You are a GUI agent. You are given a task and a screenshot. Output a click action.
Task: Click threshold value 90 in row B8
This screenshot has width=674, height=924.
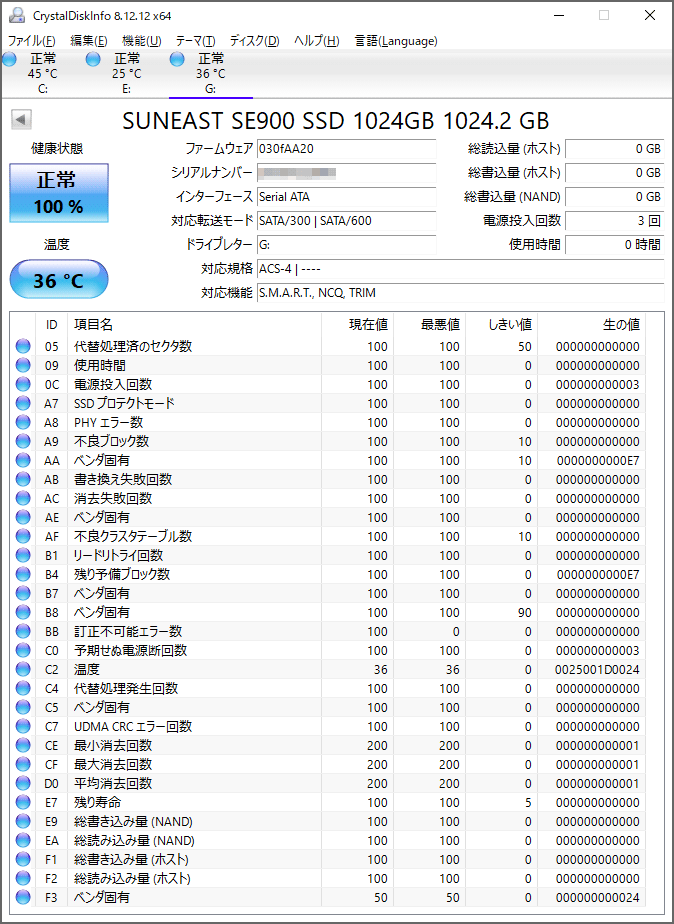[x=524, y=612]
